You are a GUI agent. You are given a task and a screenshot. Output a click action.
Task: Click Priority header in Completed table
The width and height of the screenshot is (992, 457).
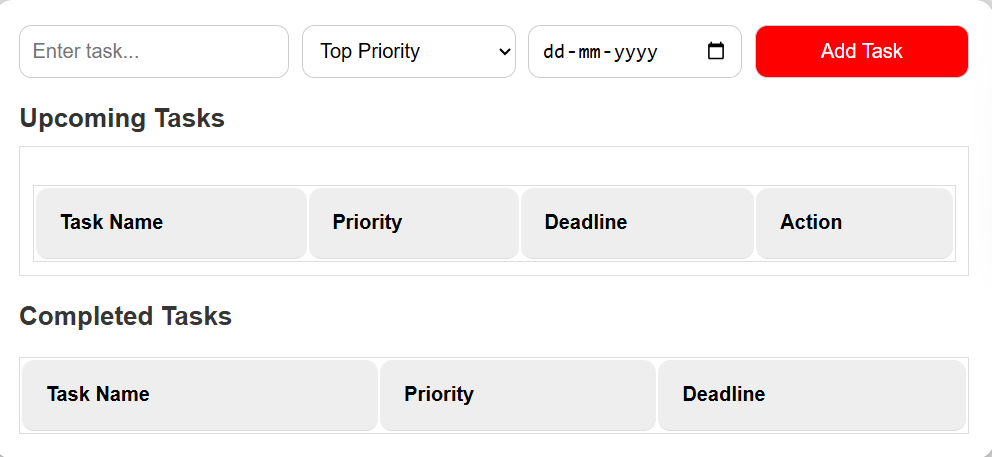(439, 394)
